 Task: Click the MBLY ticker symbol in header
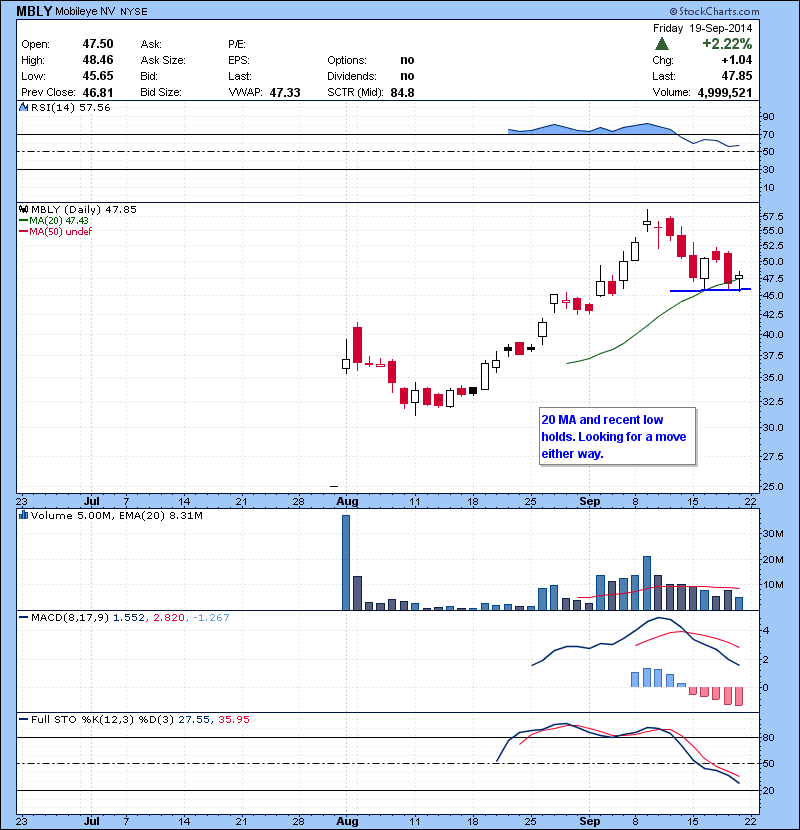click(28, 11)
